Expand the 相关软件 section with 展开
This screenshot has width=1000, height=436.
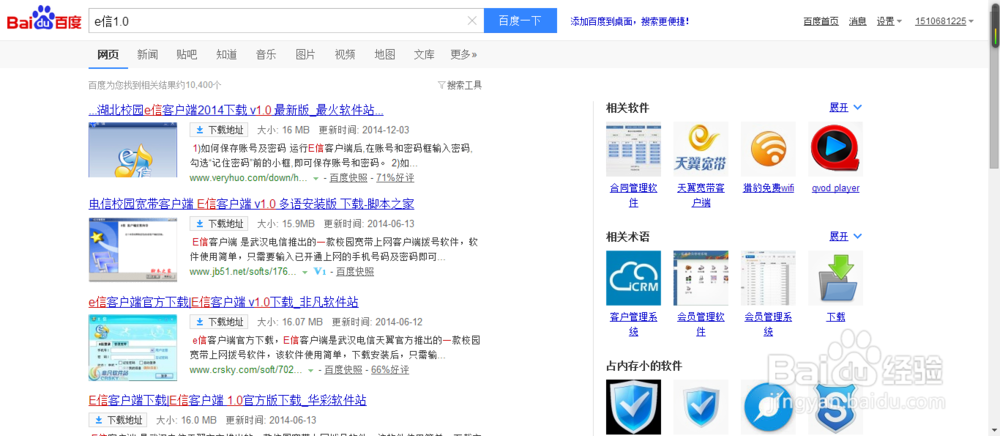[846, 107]
